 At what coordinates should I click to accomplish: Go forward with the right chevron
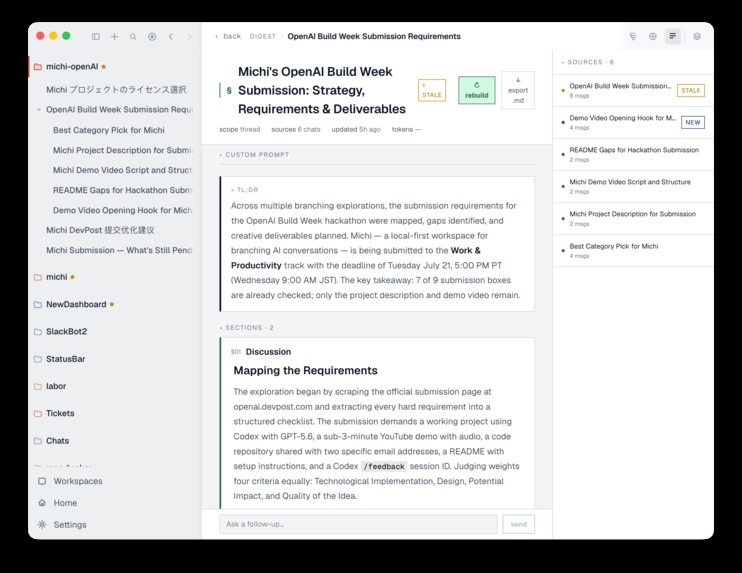[189, 36]
